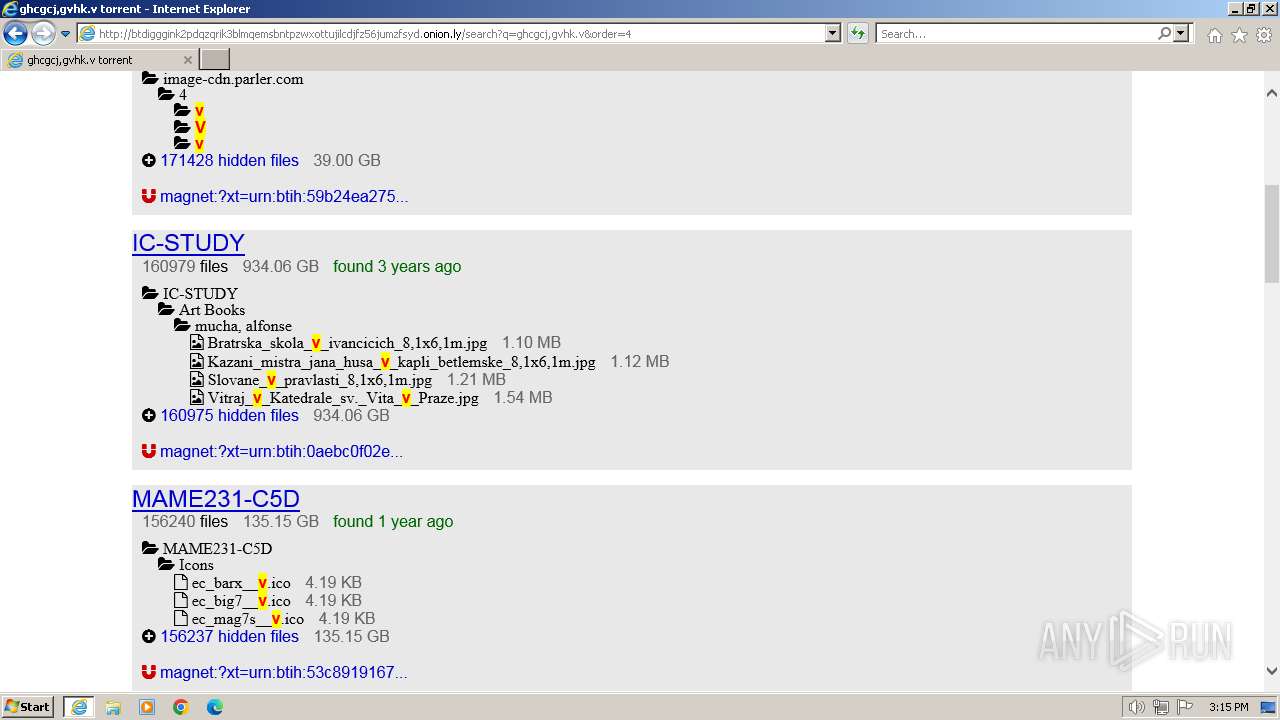Viewport: 1280px width, 720px height.
Task: Launch Microsoft Edge from taskbar
Action: tap(215, 707)
